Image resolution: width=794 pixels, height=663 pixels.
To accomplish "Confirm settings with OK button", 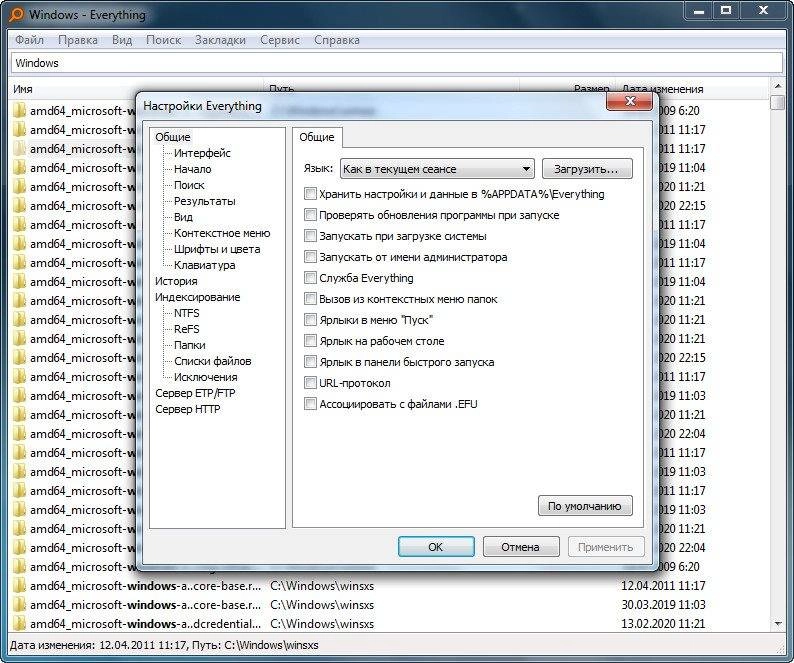I will 436,547.
